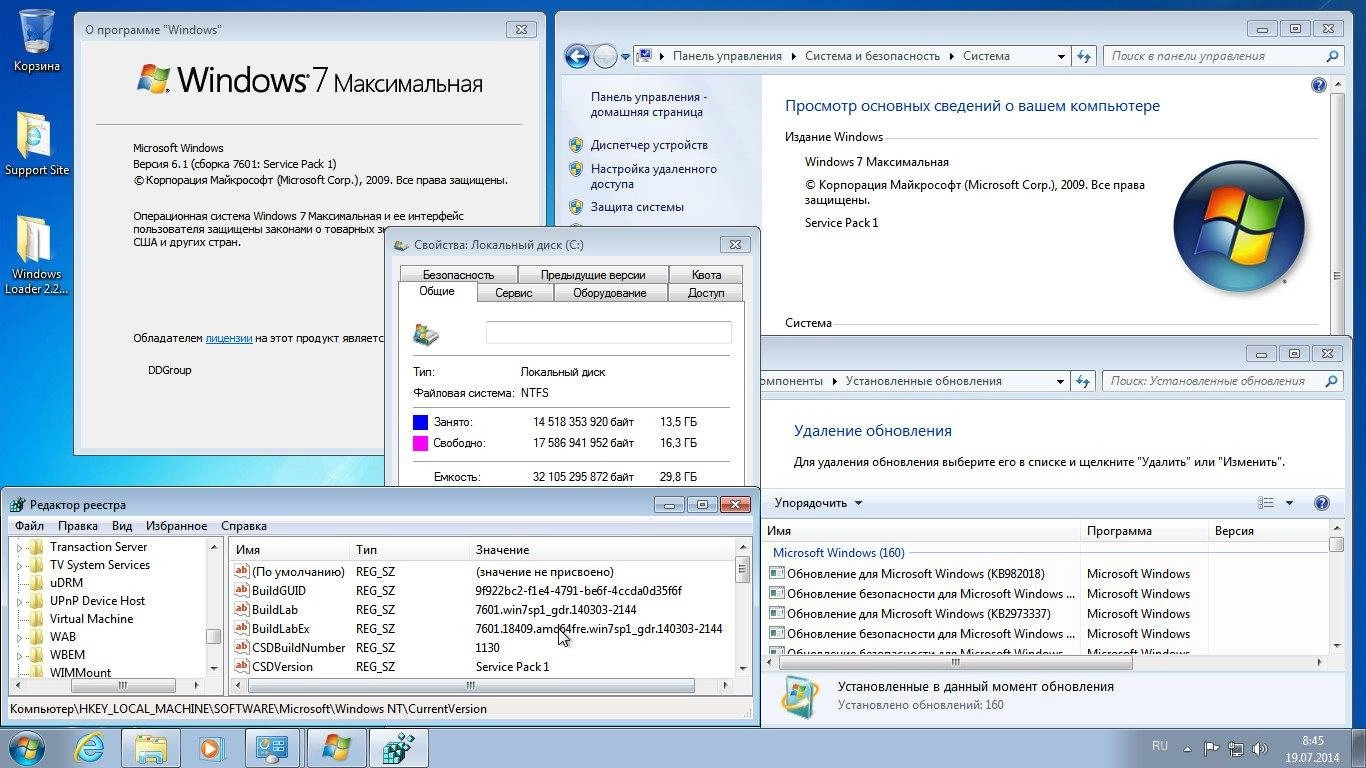Click the disk drive icon in Свойства dialog

click(425, 335)
